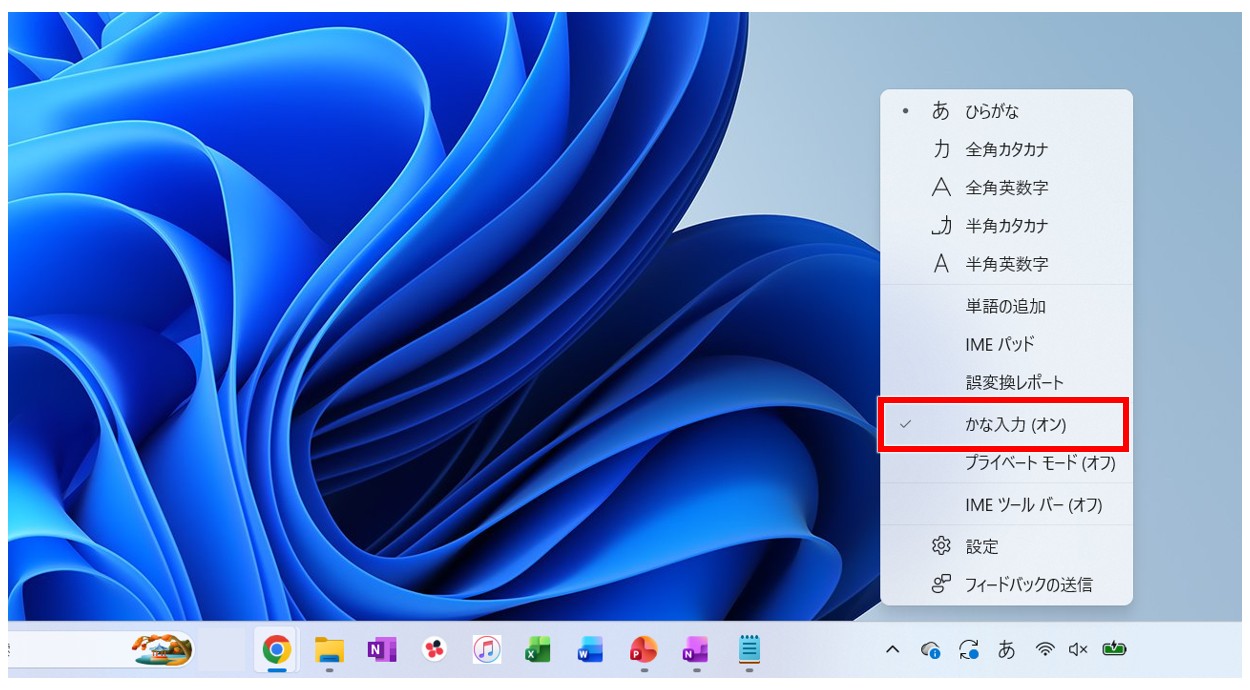Open Google Chrome from the taskbar
The height and width of the screenshot is (690, 1250).
click(277, 651)
